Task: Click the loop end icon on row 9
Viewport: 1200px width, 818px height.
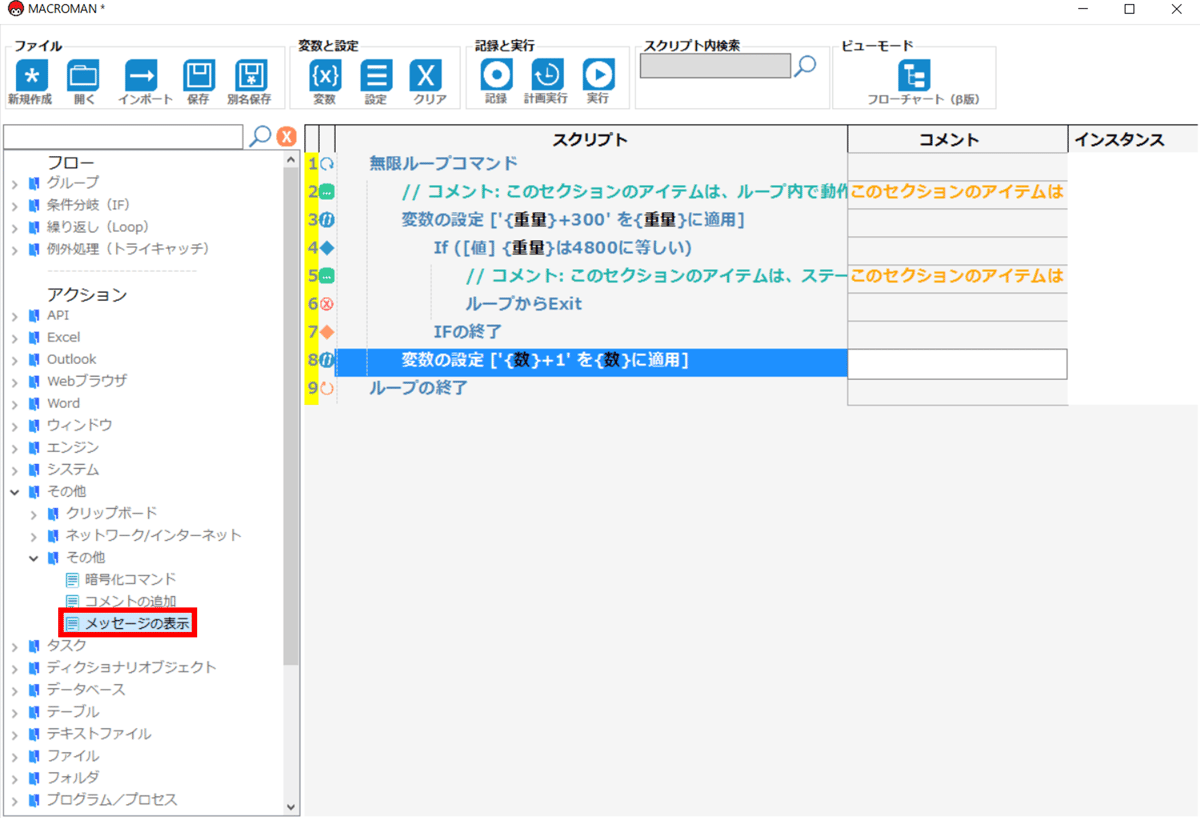Action: [x=327, y=388]
